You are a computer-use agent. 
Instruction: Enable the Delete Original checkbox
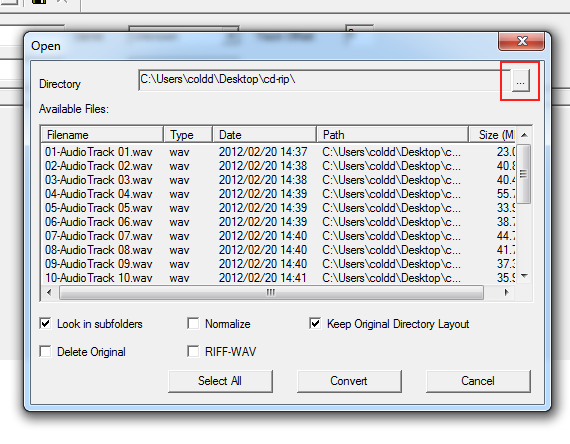point(45,351)
